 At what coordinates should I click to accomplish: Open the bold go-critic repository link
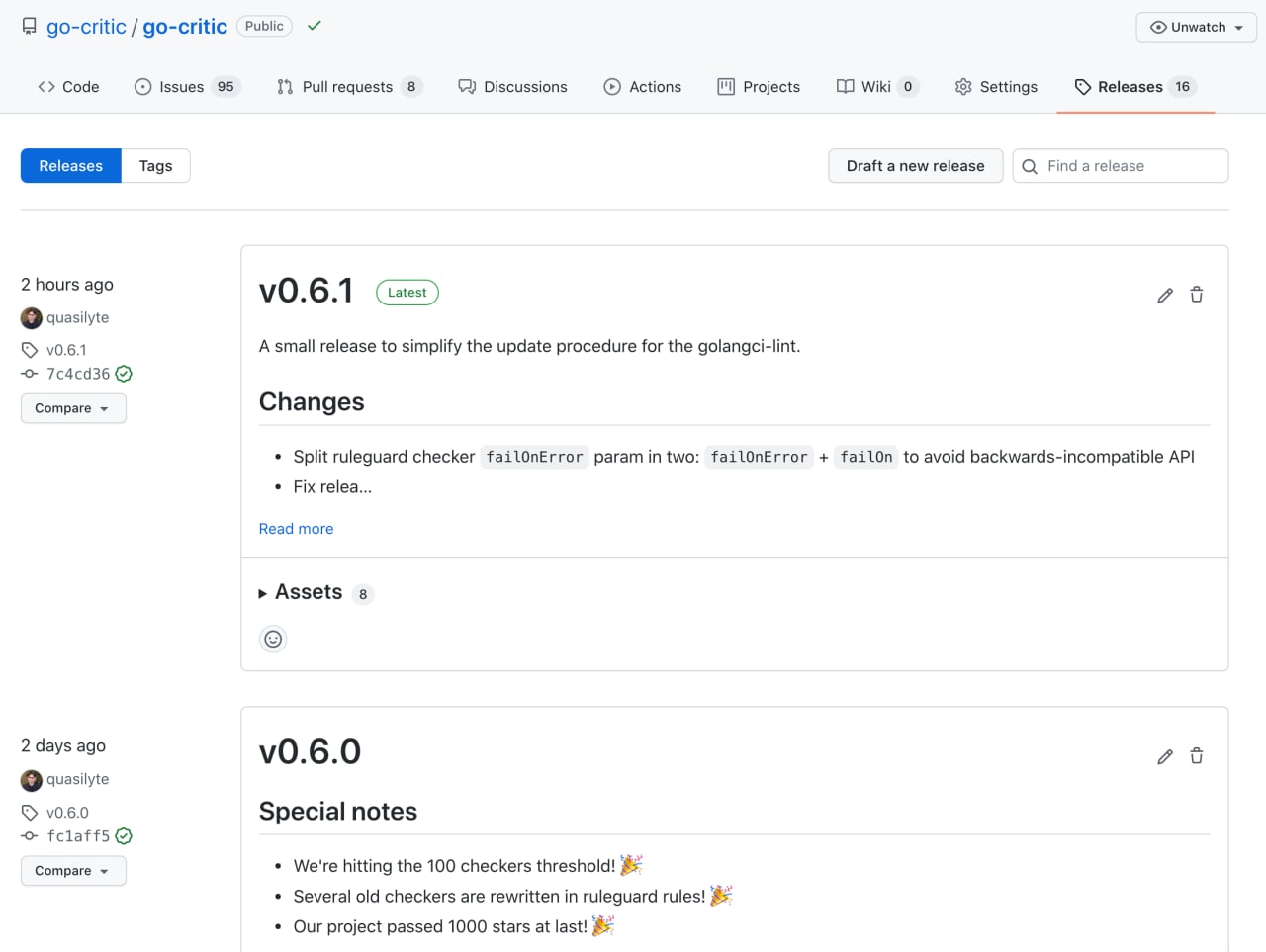click(185, 27)
